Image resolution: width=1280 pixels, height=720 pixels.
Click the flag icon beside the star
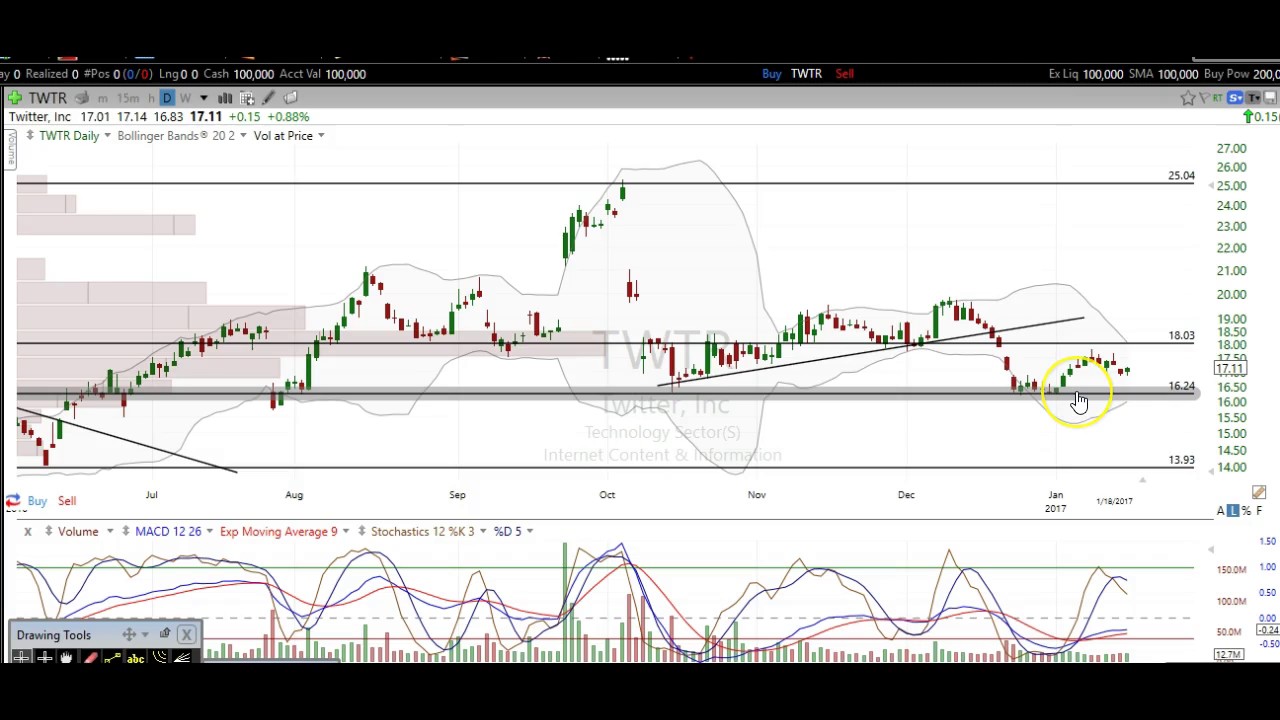point(1204,98)
